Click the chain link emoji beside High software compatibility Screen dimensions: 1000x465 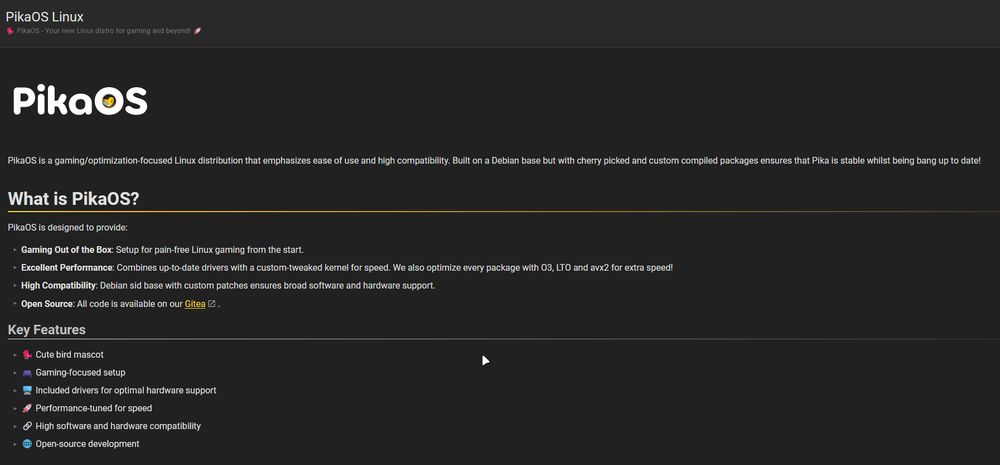pos(27,425)
